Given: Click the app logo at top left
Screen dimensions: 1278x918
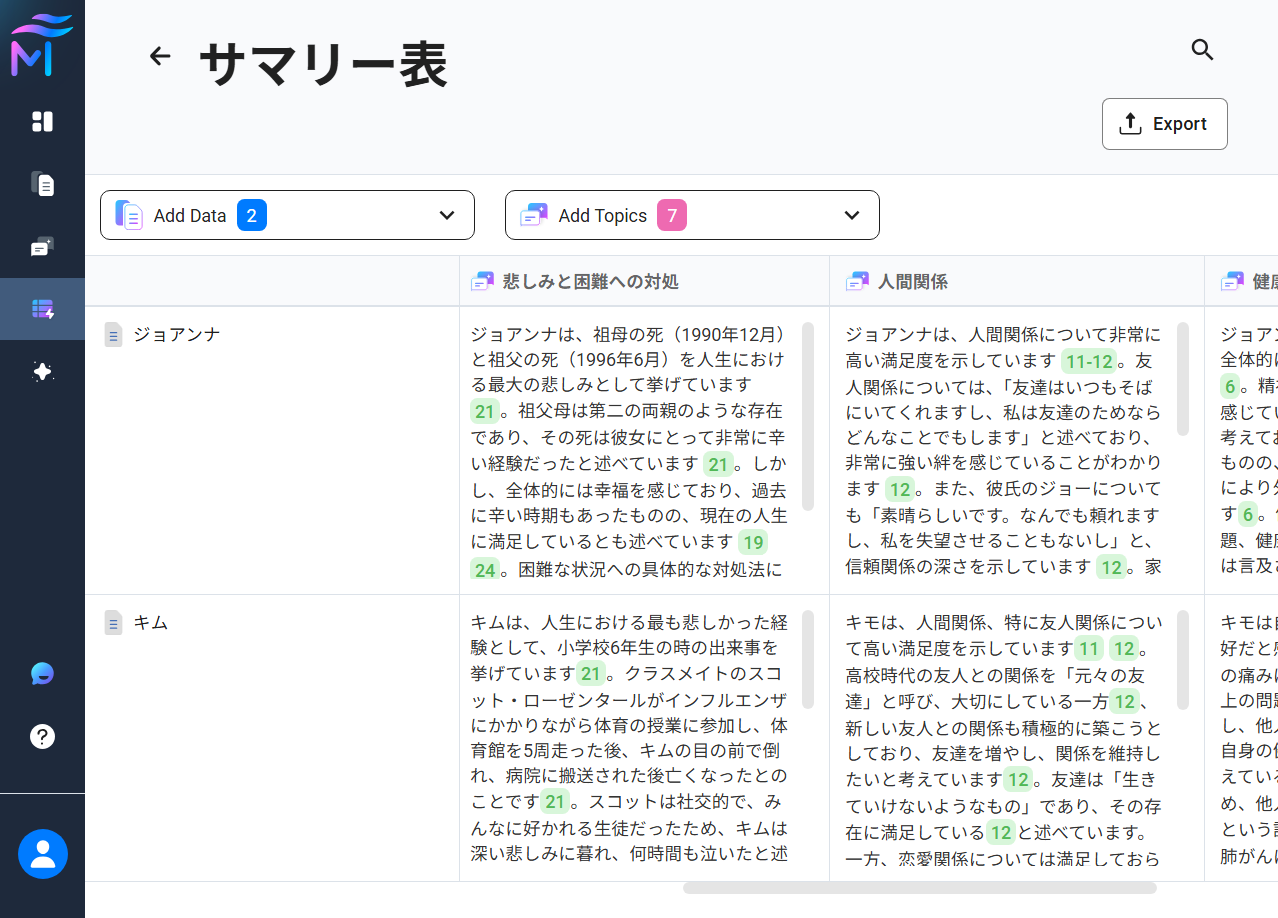Looking at the screenshot, I should coord(42,46).
